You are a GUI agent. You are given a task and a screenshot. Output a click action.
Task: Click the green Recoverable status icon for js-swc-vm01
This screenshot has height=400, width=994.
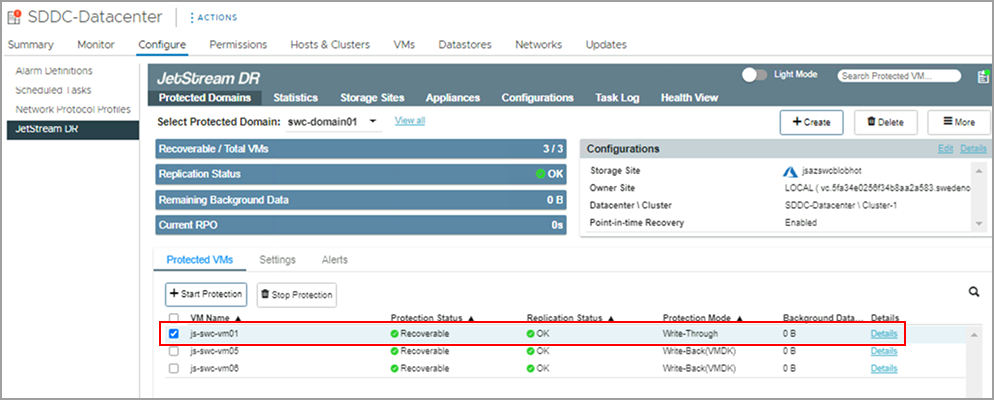[x=395, y=333]
